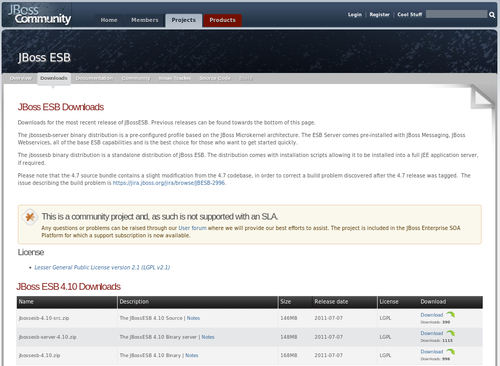Click Download link for jbossesb-server-4.10.zip
Viewport: 500px width, 366px height.
tap(432, 333)
